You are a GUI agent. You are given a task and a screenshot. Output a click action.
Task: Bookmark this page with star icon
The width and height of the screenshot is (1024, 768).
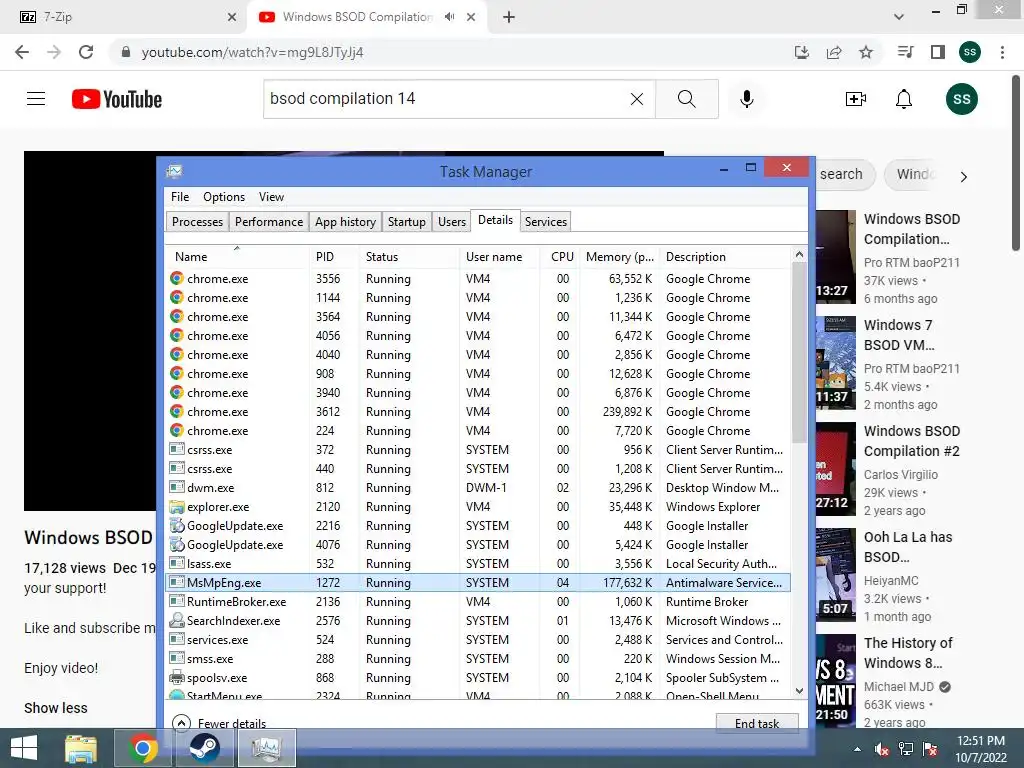point(866,52)
